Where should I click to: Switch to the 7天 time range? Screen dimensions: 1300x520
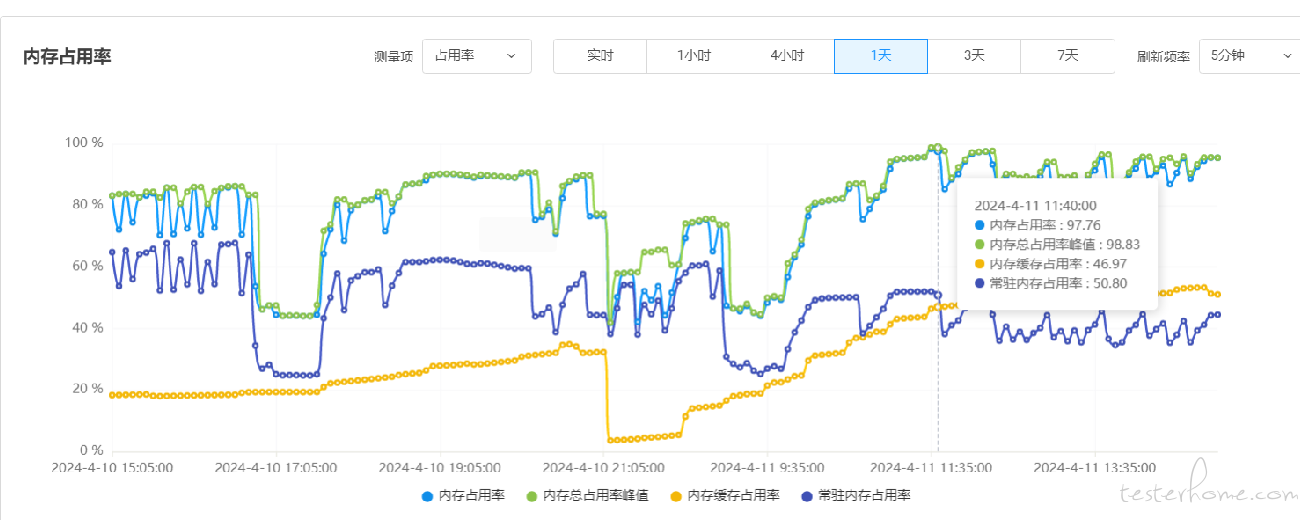pyautogui.click(x=1067, y=56)
